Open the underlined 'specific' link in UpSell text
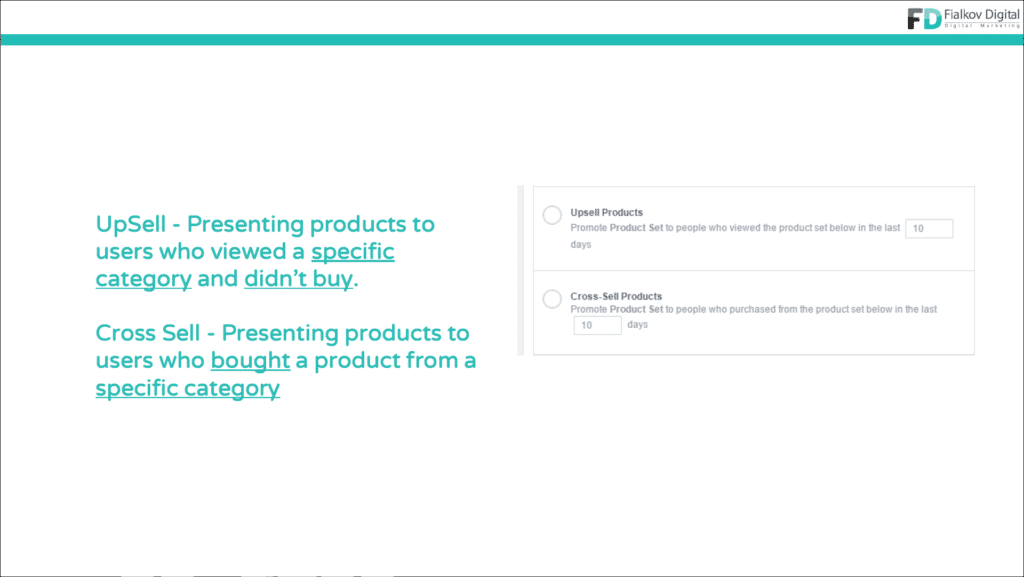Screen dimensions: 1024x577 coord(353,251)
